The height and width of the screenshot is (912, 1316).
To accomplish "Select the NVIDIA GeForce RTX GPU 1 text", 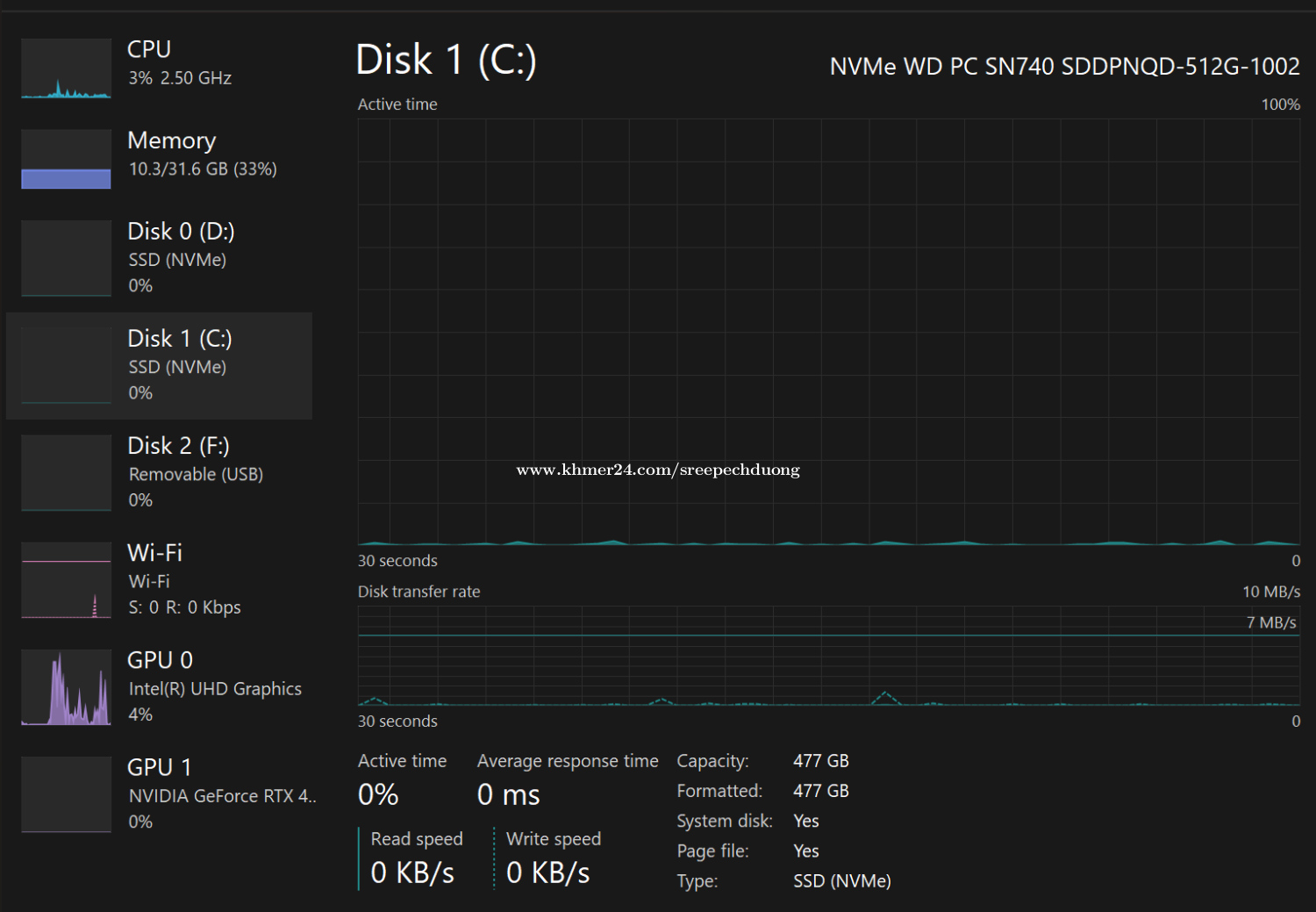I will tap(221, 796).
